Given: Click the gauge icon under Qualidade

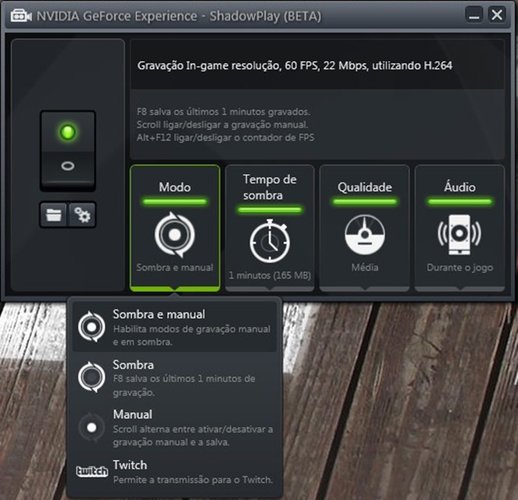Looking at the screenshot, I should click(365, 235).
